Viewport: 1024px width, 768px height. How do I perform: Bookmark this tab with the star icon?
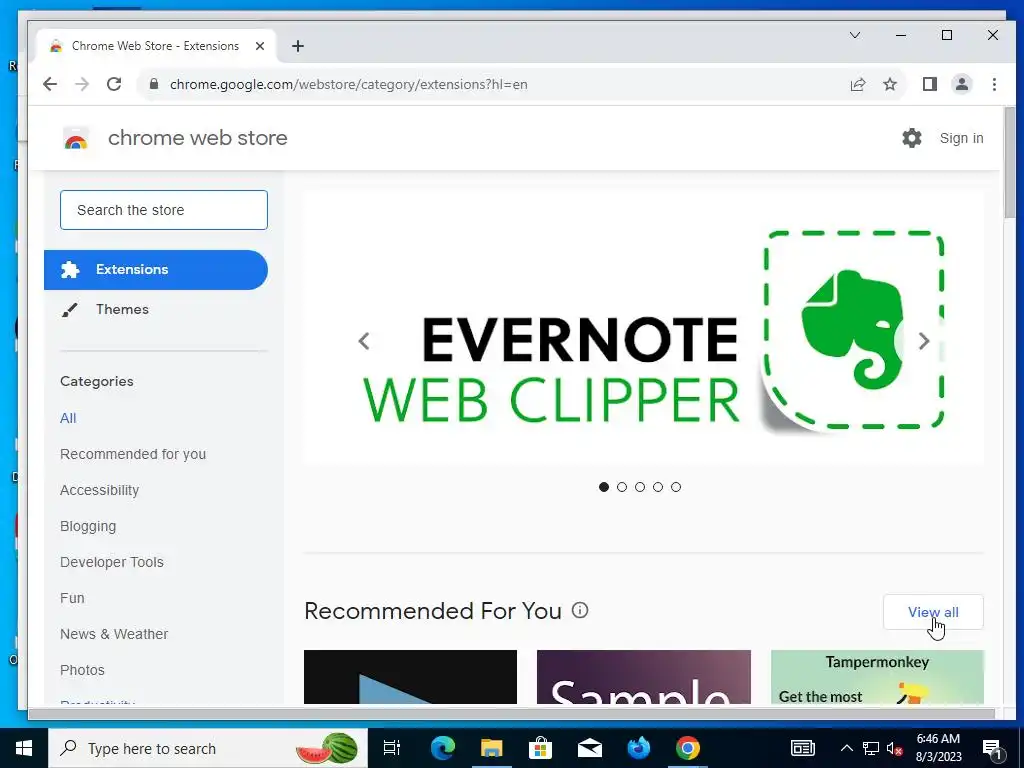tap(889, 84)
